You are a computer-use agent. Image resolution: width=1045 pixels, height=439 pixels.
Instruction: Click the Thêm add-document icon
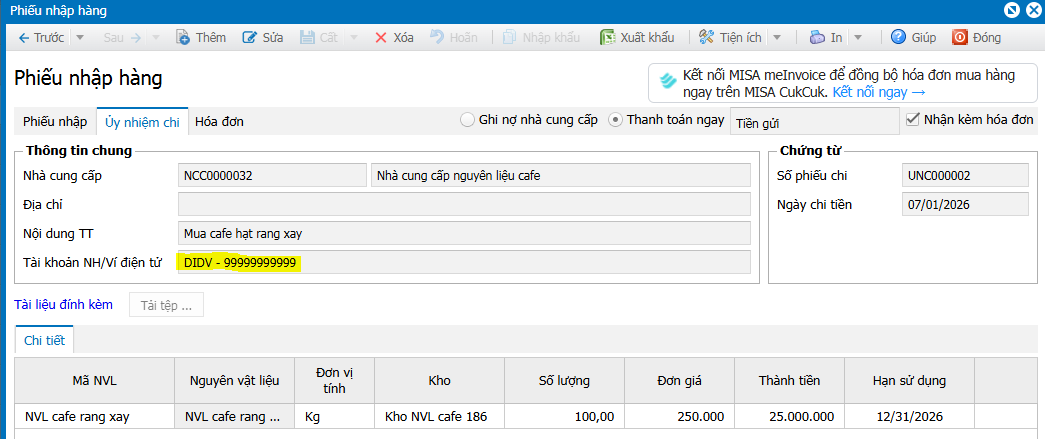pyautogui.click(x=183, y=37)
